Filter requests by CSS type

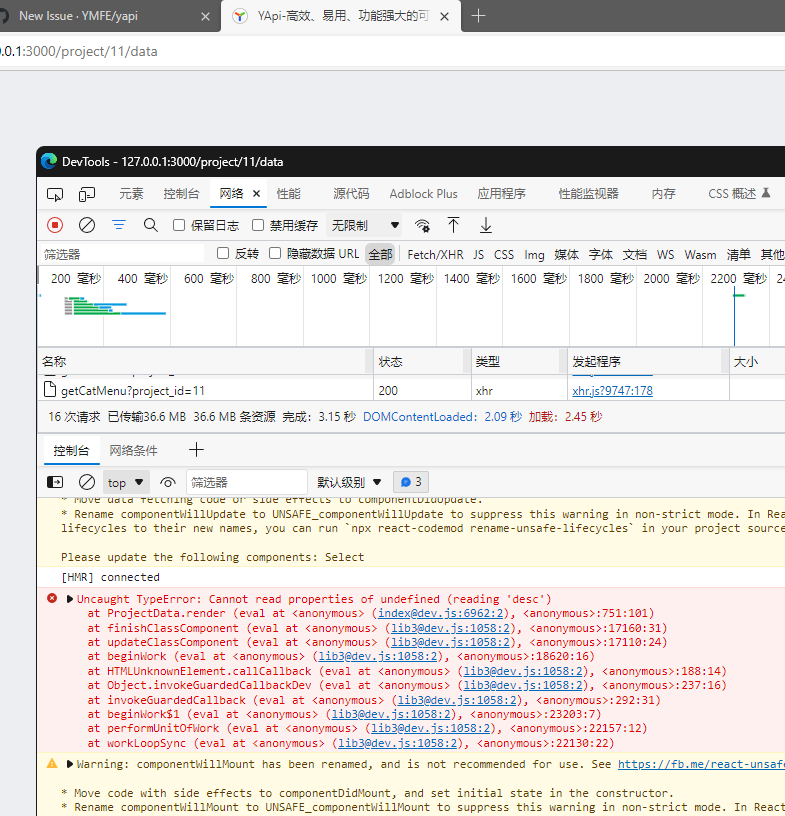(504, 254)
